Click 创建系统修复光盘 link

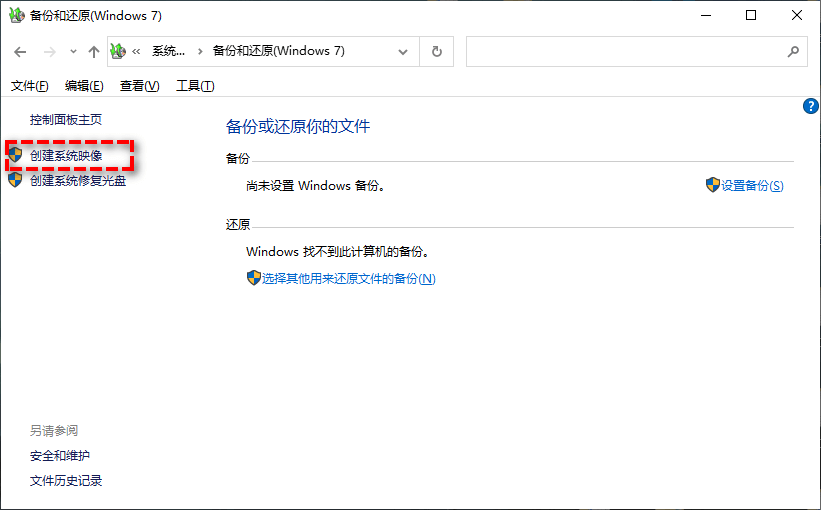(77, 181)
